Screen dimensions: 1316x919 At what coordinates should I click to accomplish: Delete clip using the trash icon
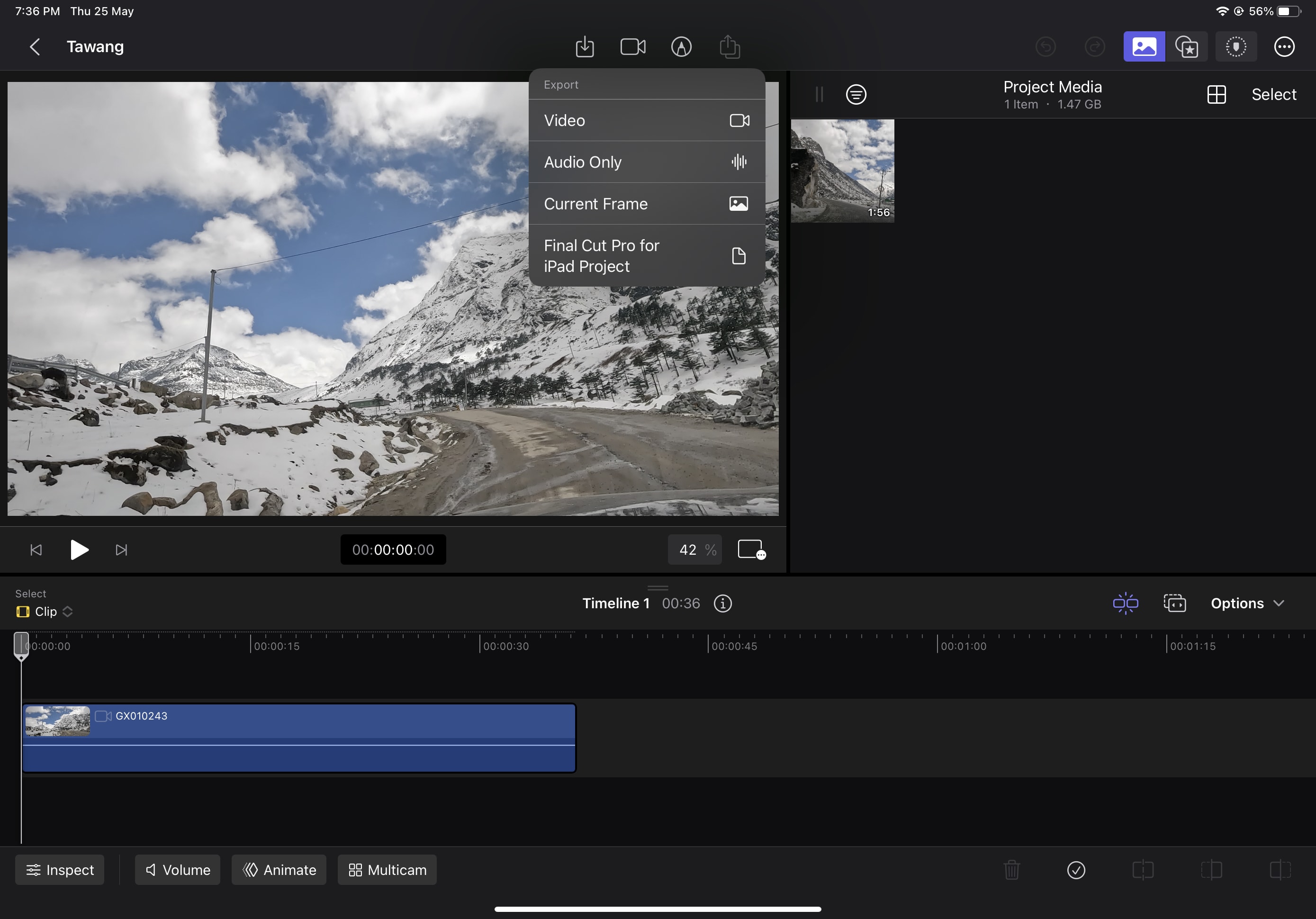click(x=1011, y=870)
